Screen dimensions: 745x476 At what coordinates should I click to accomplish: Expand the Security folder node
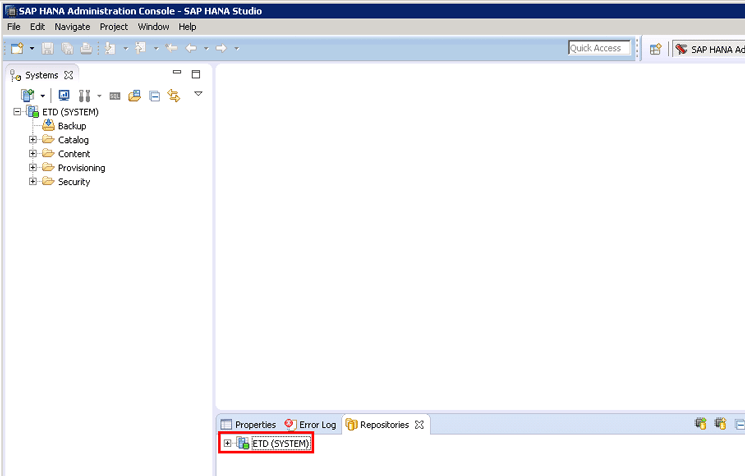(33, 182)
